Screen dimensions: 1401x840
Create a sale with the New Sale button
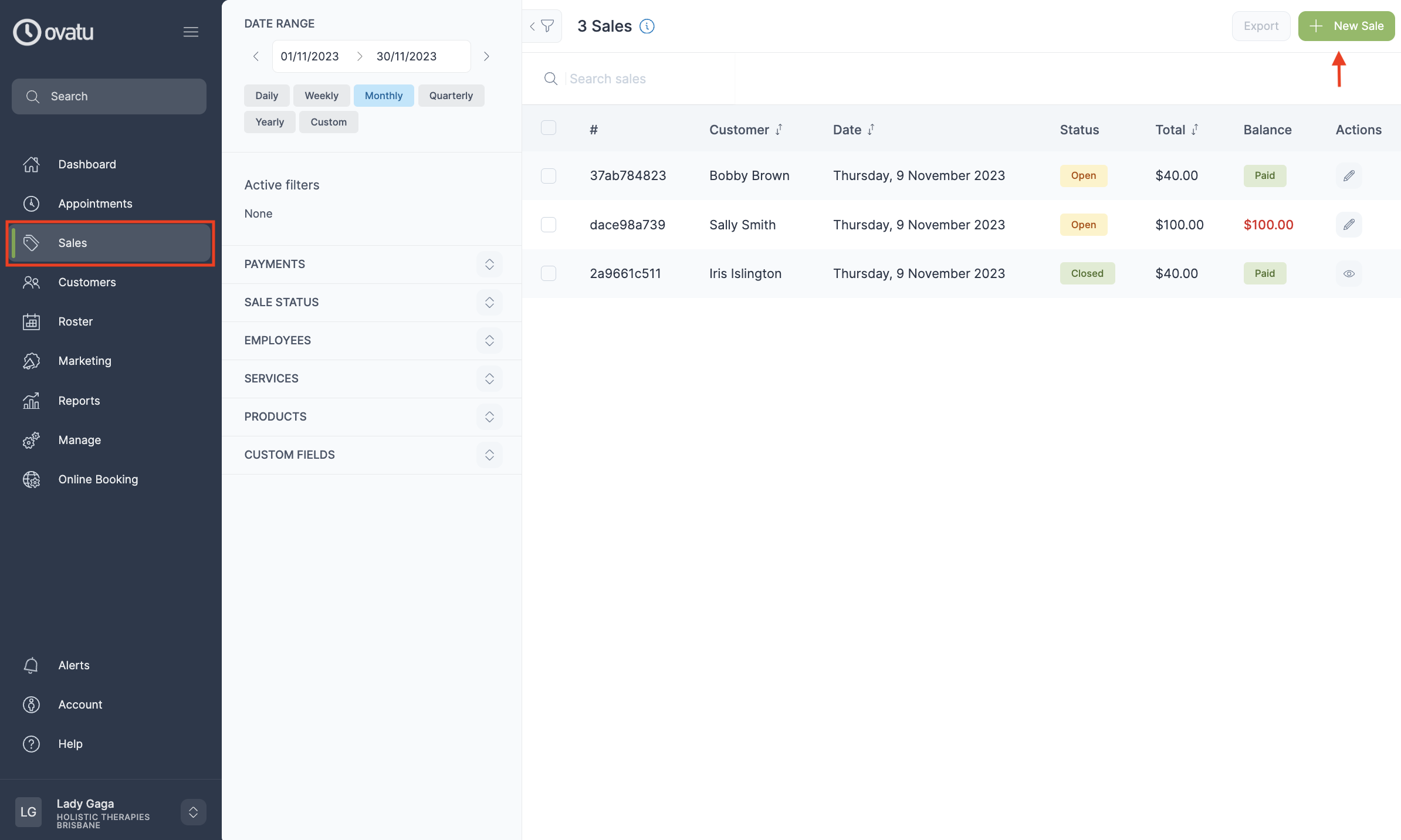1346,26
